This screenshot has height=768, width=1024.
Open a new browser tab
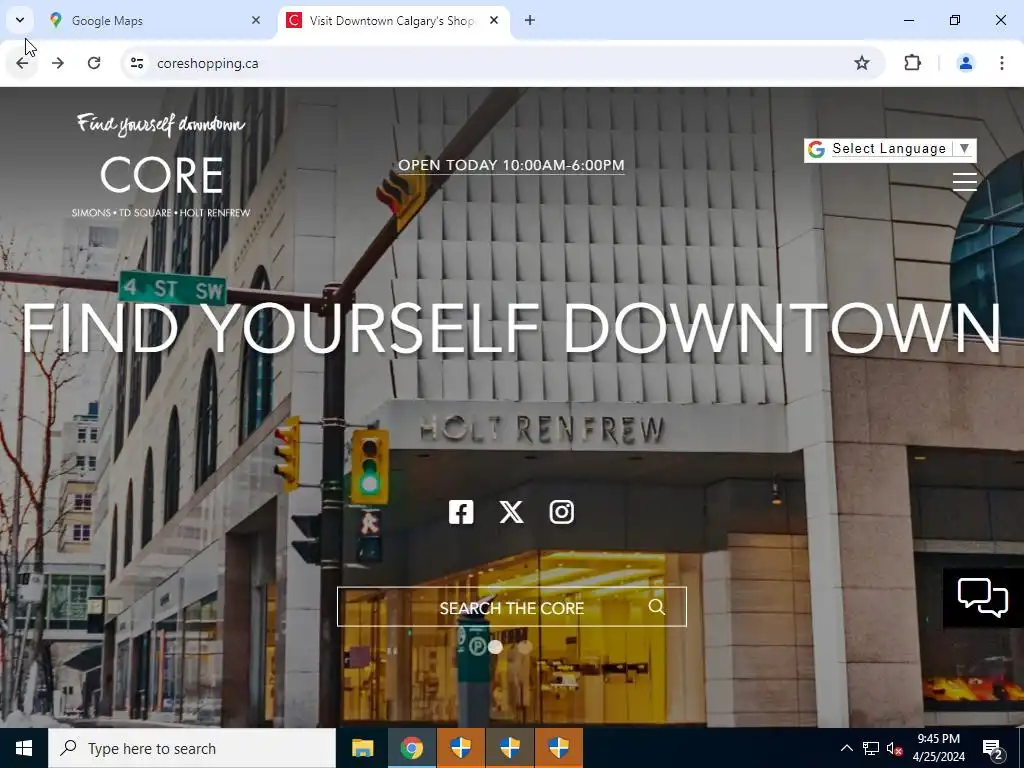530,20
